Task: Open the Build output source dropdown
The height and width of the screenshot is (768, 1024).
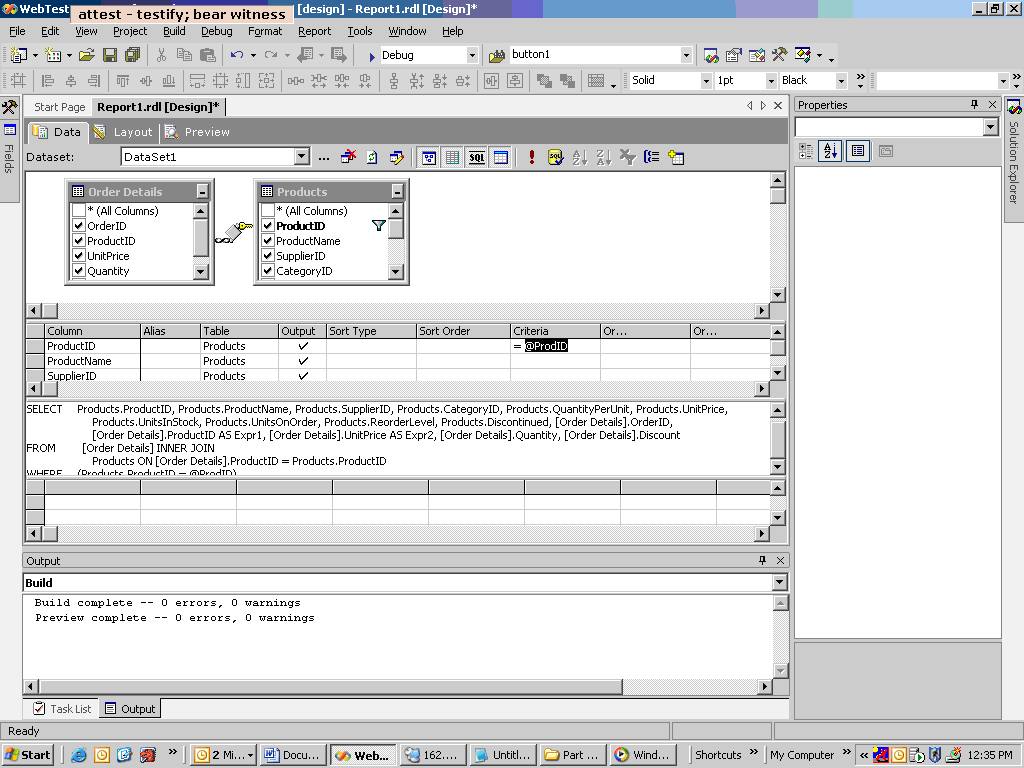Action: pos(779,583)
